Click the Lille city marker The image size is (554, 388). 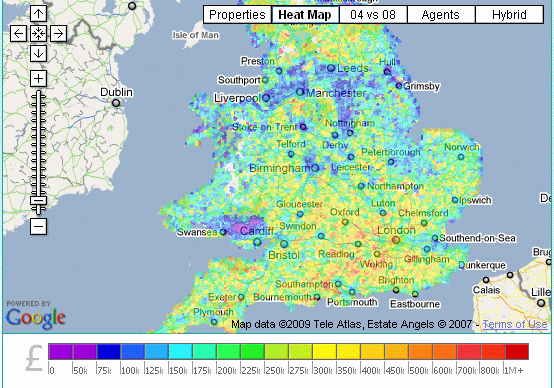(x=541, y=303)
